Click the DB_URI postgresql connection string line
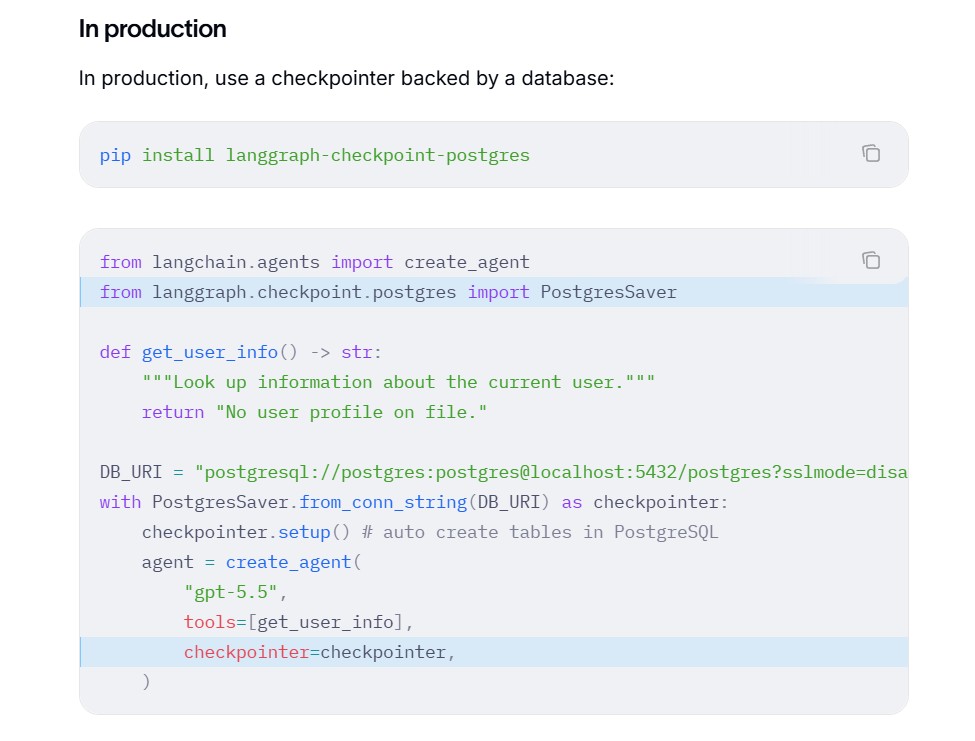 [x=504, y=472]
